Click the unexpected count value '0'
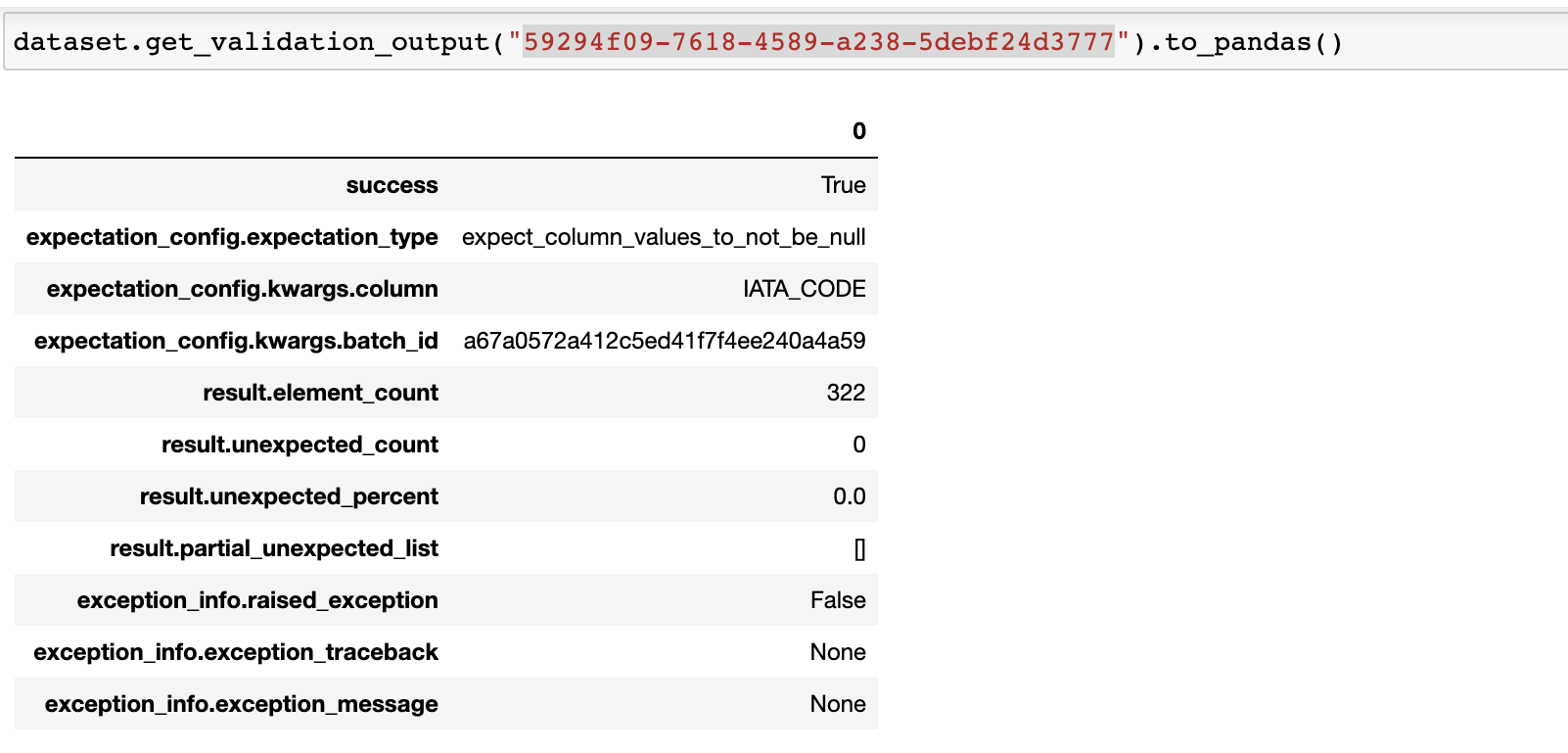Image resolution: width=1568 pixels, height=753 pixels. [858, 445]
